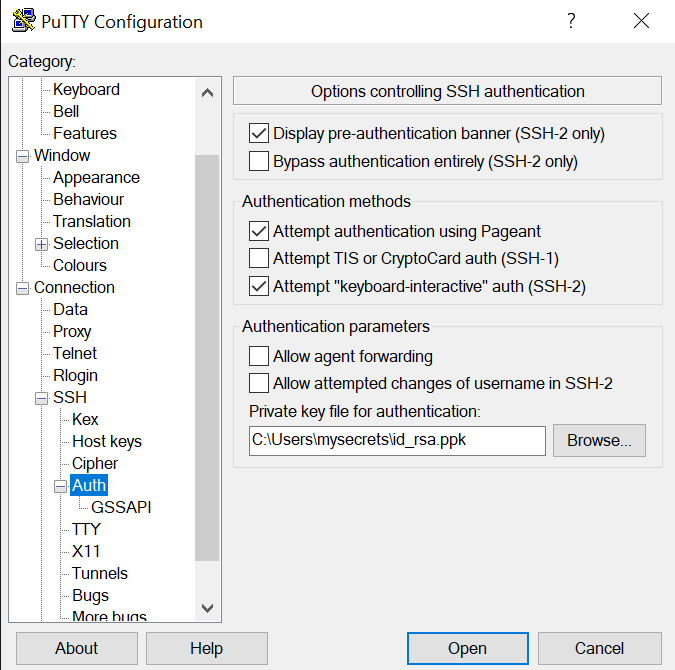Click the category list scroll up arrow
The width and height of the screenshot is (675, 670).
(207, 93)
